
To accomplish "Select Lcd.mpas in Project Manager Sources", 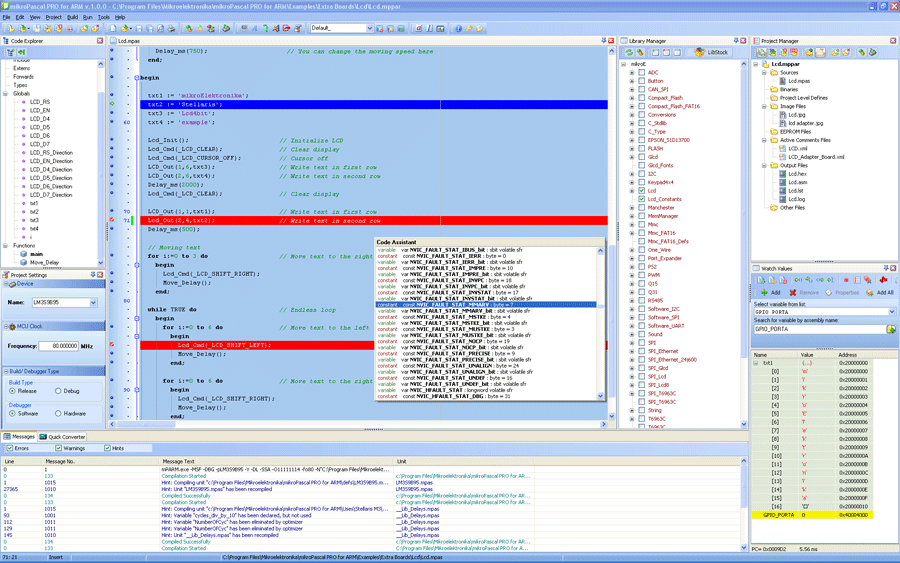I will pyautogui.click(x=798, y=81).
